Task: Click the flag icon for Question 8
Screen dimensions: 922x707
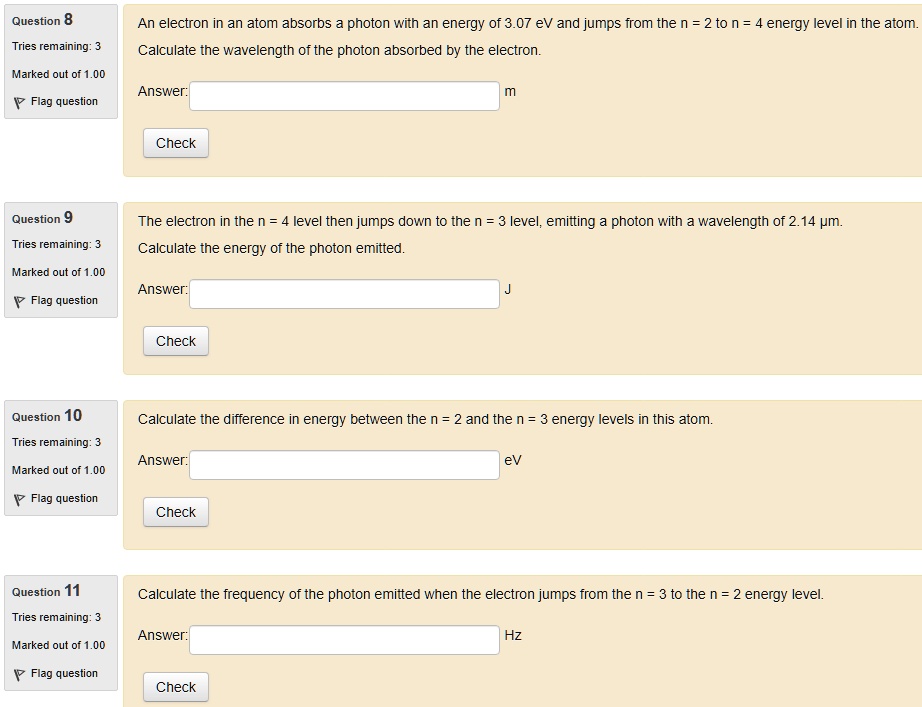Action: click(x=18, y=102)
